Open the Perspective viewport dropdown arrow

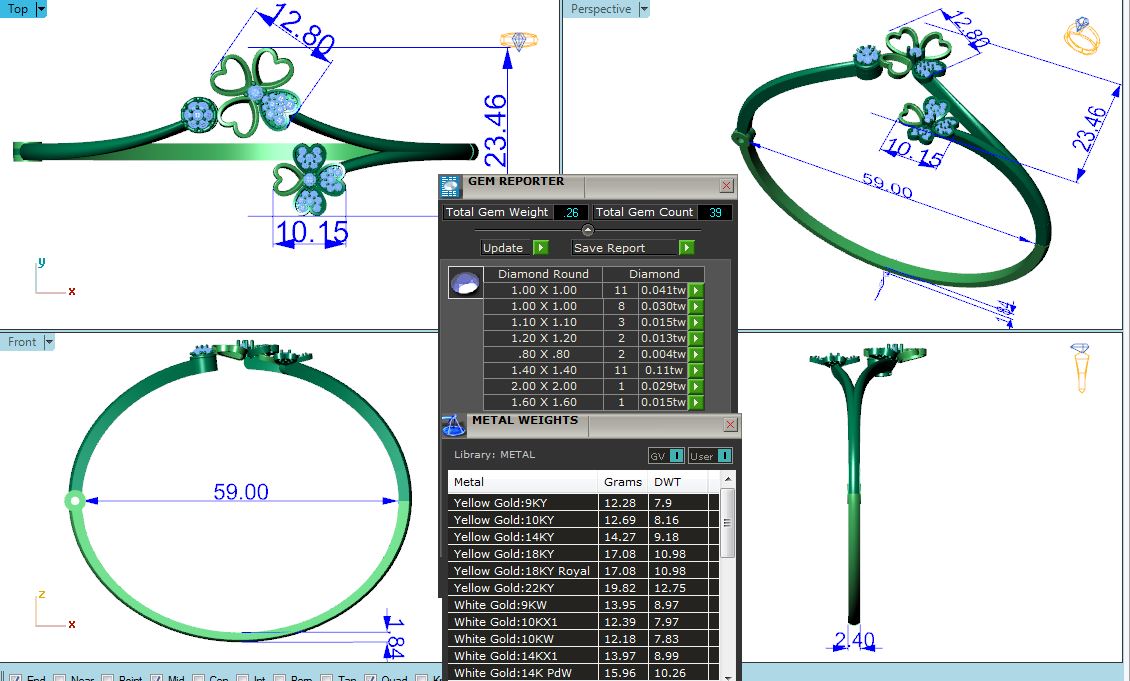click(643, 9)
